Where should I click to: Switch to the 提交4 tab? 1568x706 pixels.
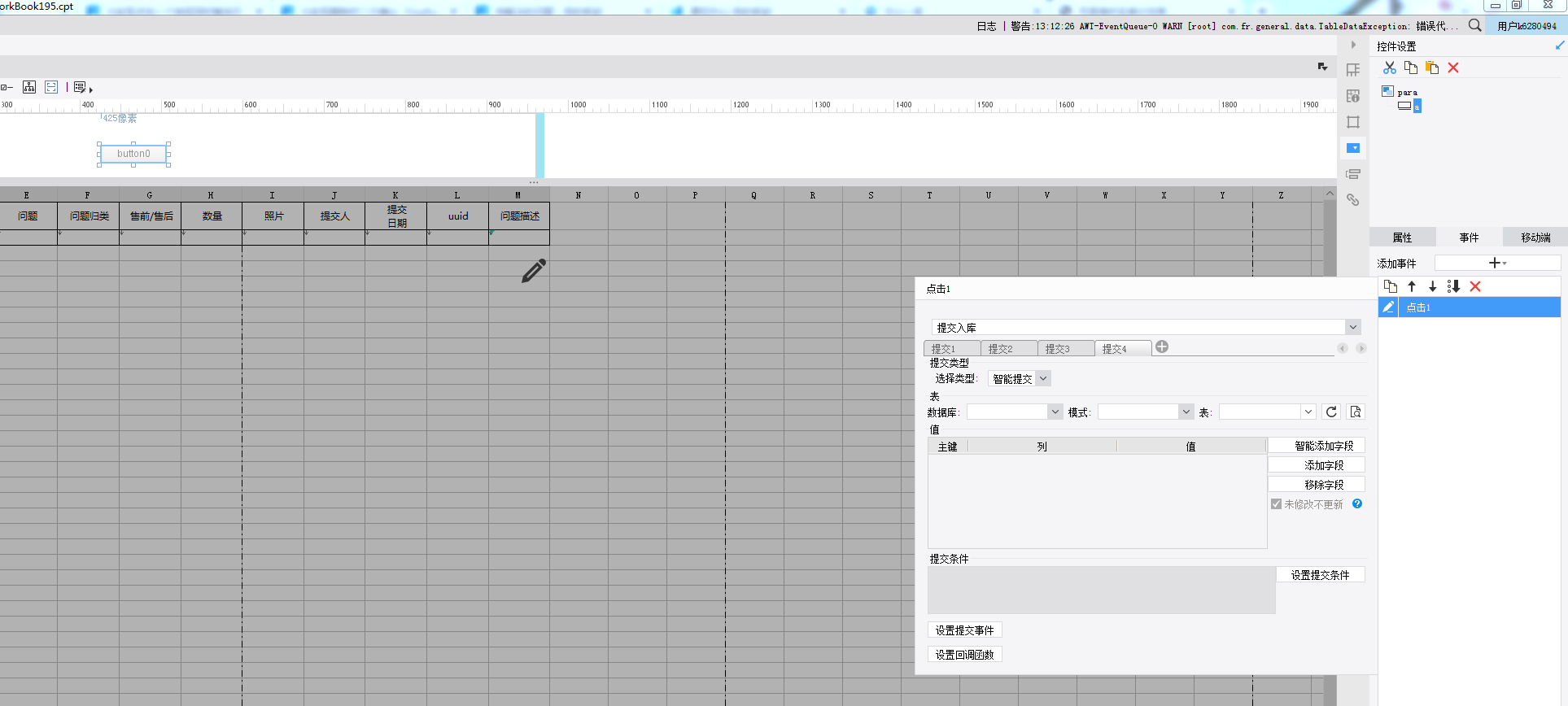tap(1123, 349)
